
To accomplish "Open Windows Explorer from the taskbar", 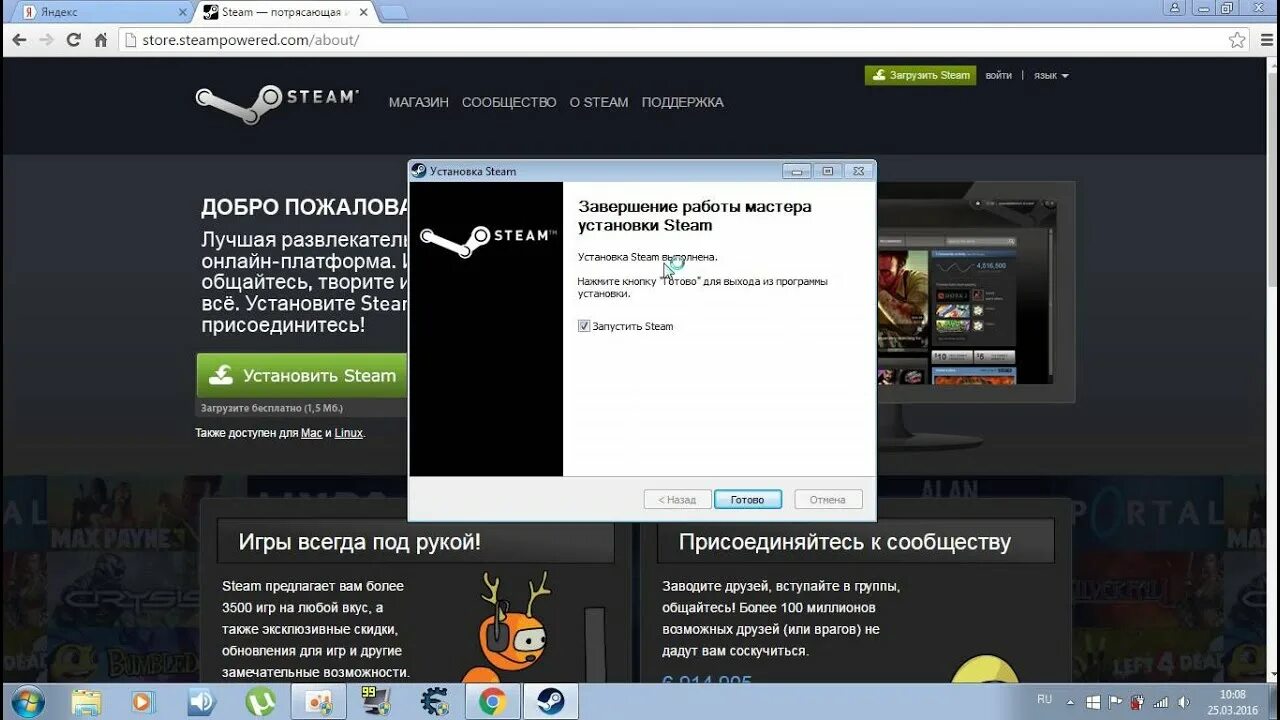I will (86, 702).
